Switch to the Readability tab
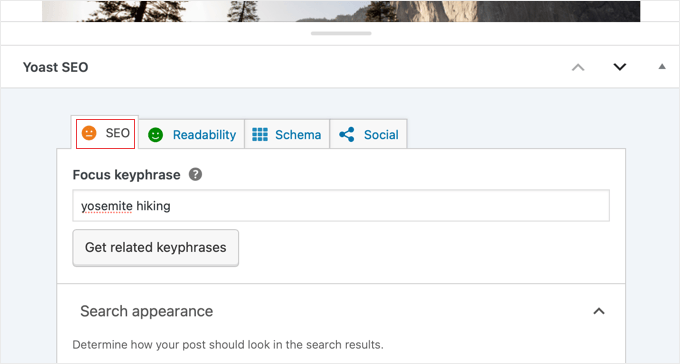The image size is (680, 364). coord(192,134)
